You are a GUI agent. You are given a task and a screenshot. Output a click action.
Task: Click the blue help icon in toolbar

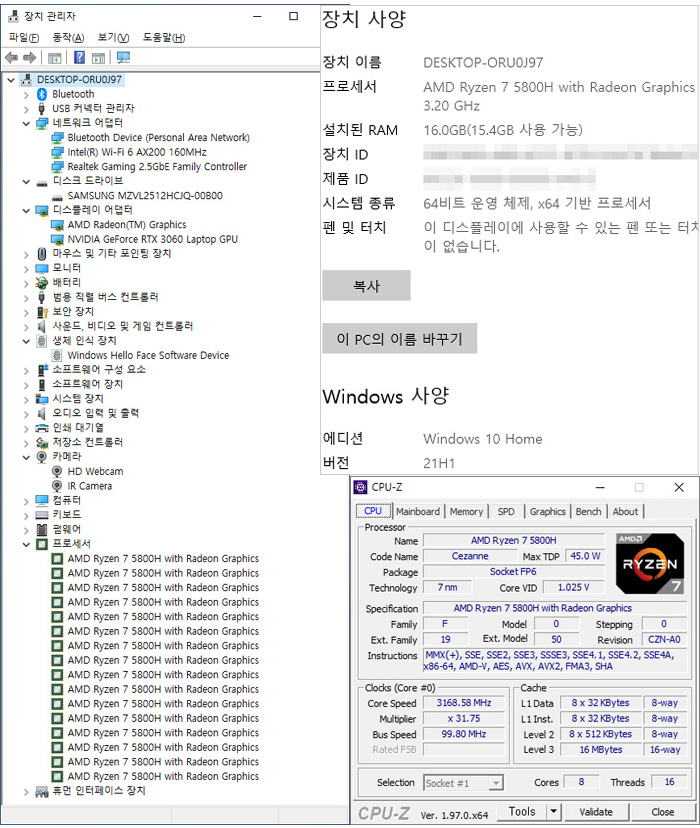point(79,57)
